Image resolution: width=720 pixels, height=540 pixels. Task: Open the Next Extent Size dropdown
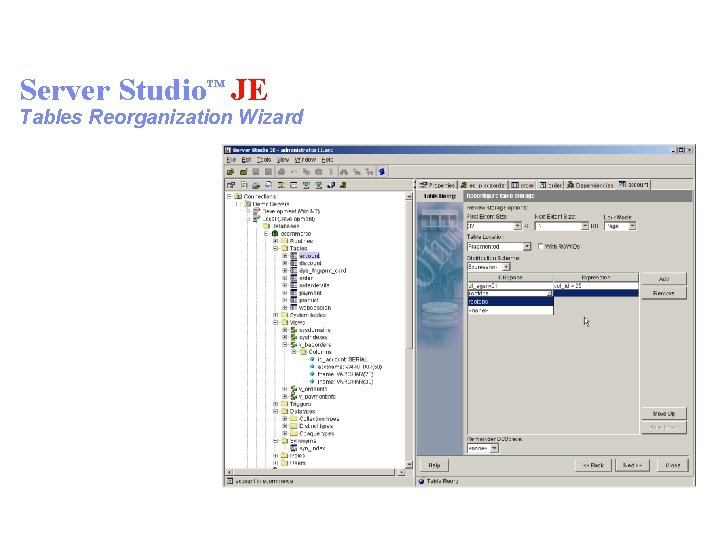[x=585, y=226]
